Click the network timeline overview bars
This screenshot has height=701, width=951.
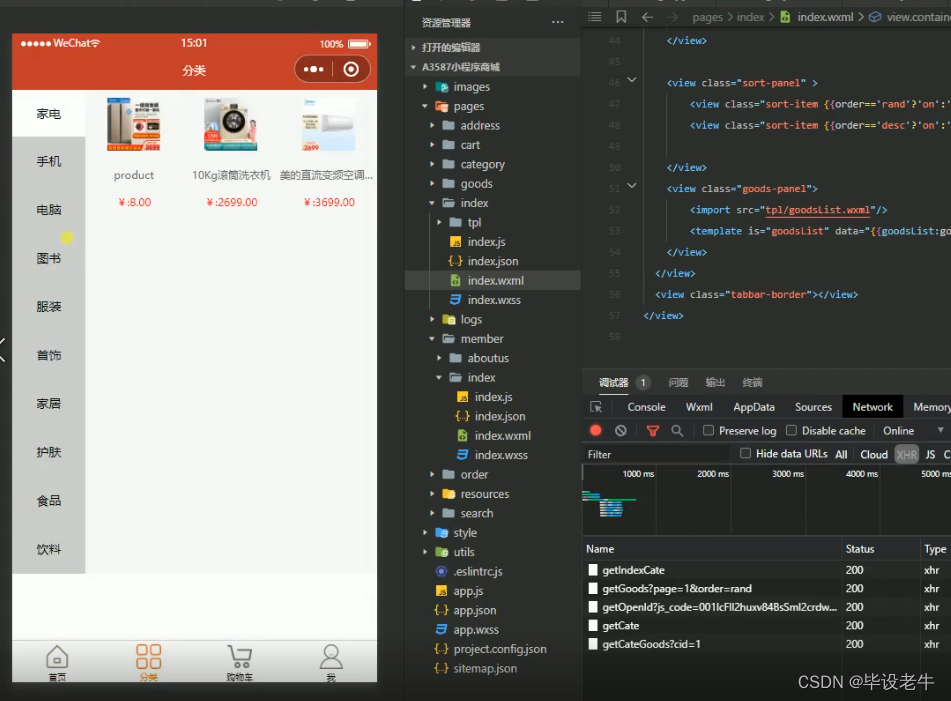point(611,505)
